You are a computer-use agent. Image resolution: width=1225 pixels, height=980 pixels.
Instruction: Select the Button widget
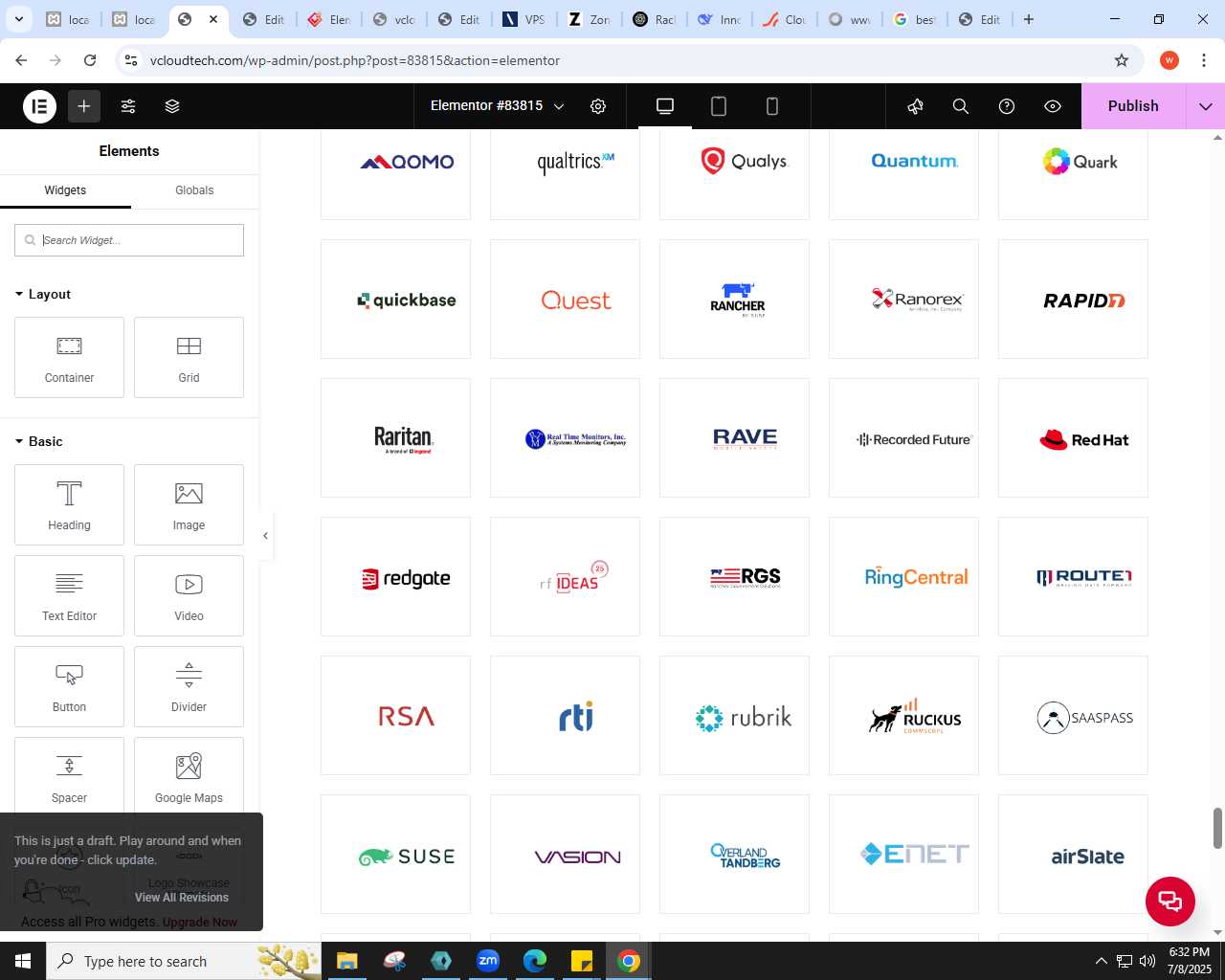click(69, 686)
